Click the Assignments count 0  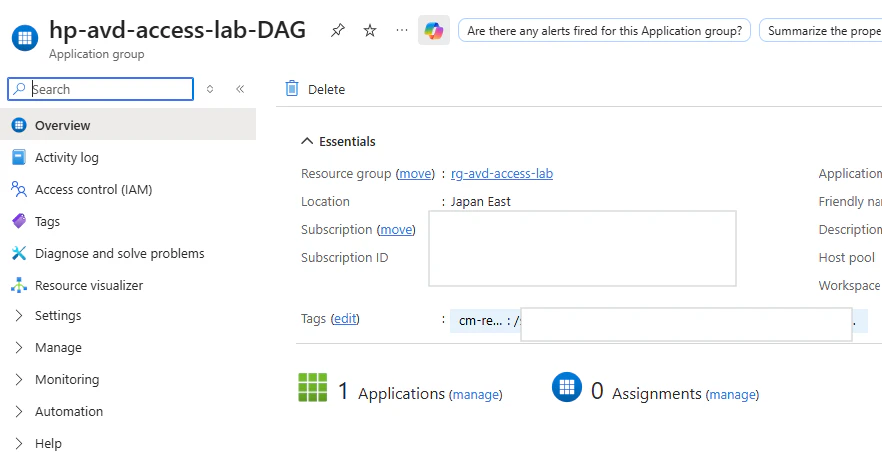coord(597,391)
